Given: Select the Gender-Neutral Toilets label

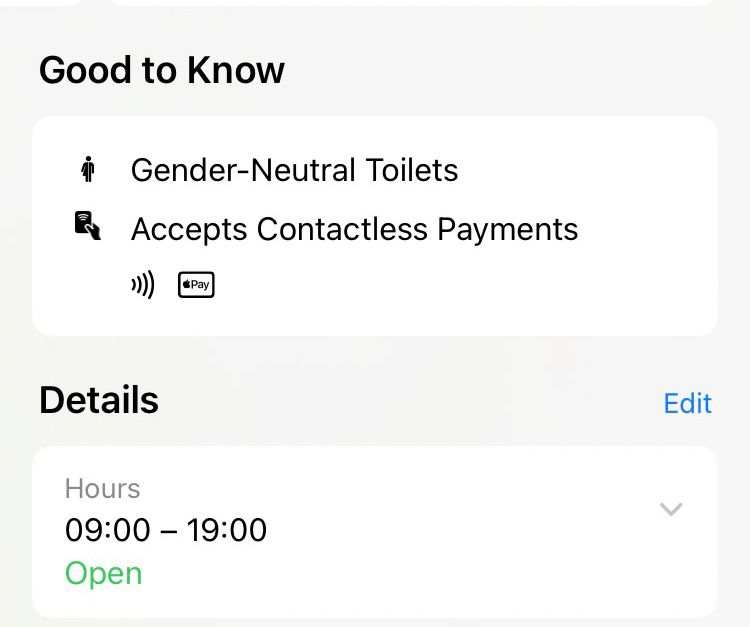Looking at the screenshot, I should [294, 170].
